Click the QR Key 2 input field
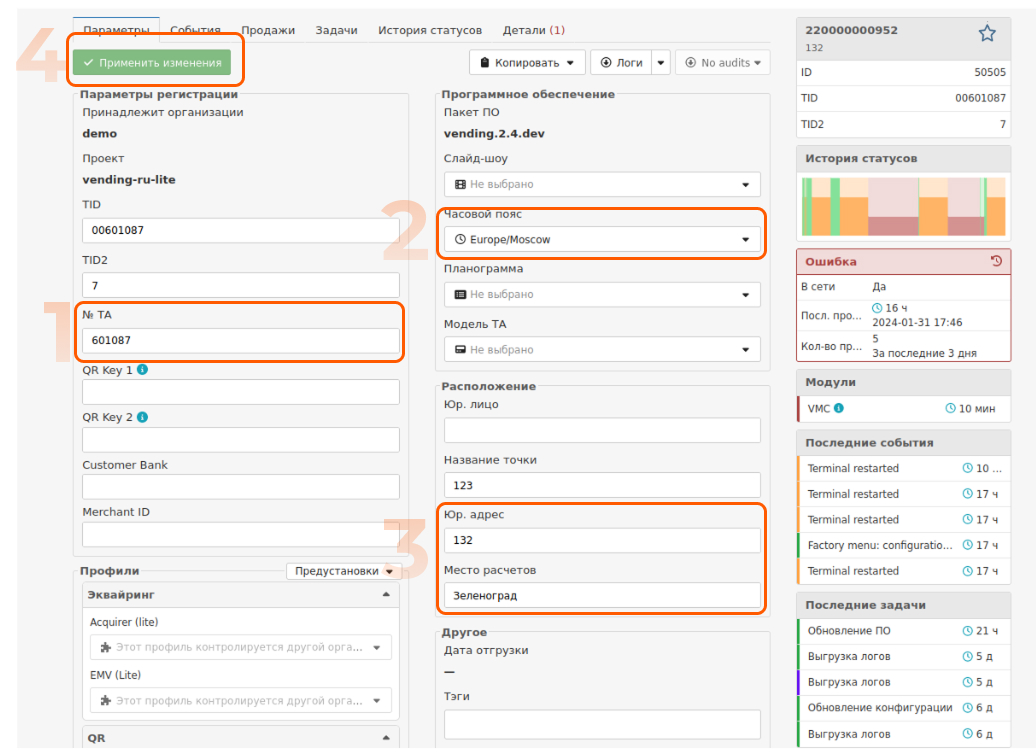Screen dimensions: 1036x756 coord(240,439)
